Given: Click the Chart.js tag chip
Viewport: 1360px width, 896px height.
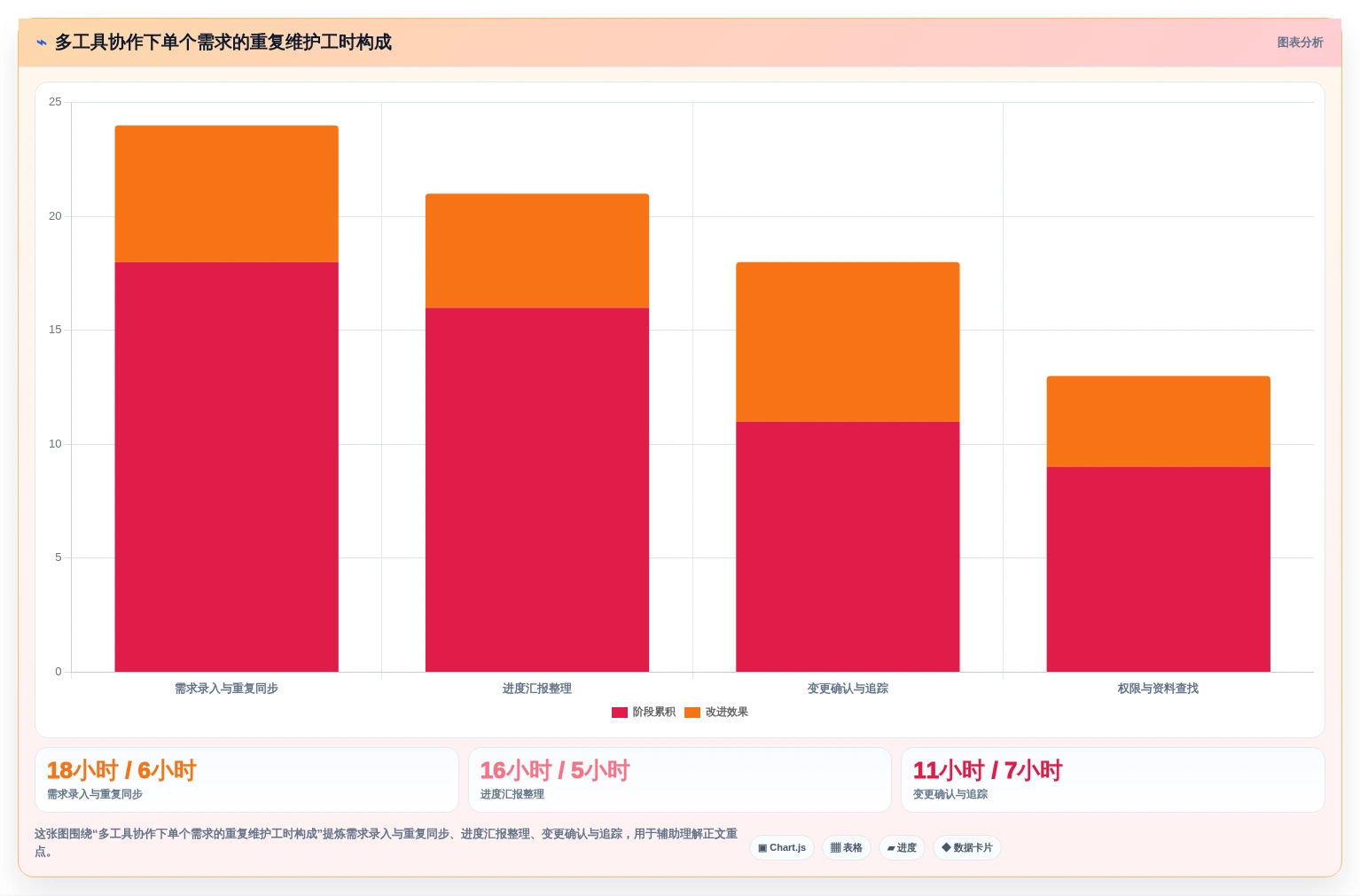Looking at the screenshot, I should [782, 848].
